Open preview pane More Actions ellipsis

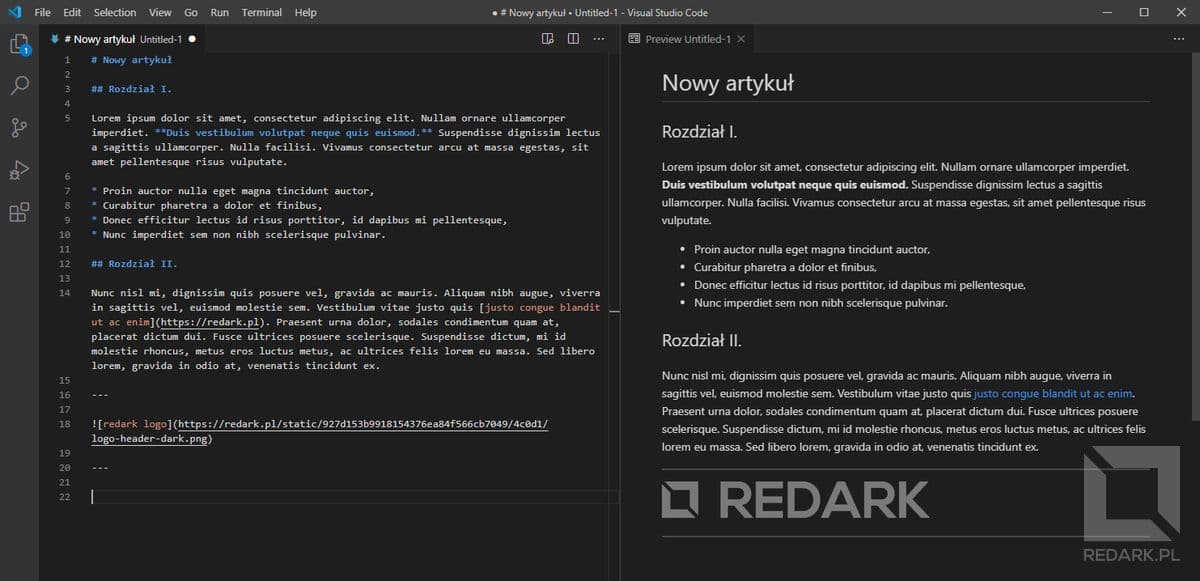click(x=1178, y=39)
